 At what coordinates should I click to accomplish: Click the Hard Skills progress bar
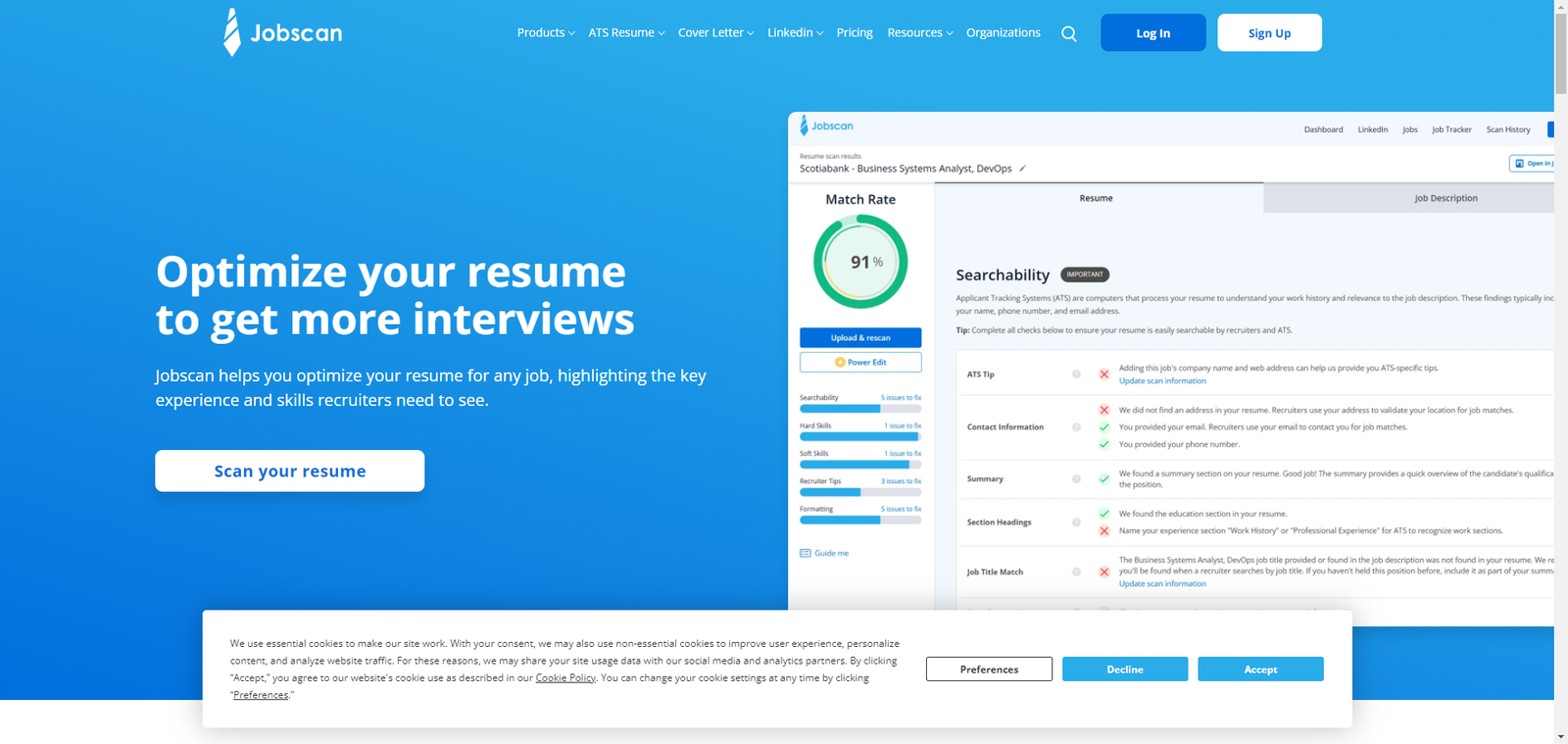(x=860, y=436)
